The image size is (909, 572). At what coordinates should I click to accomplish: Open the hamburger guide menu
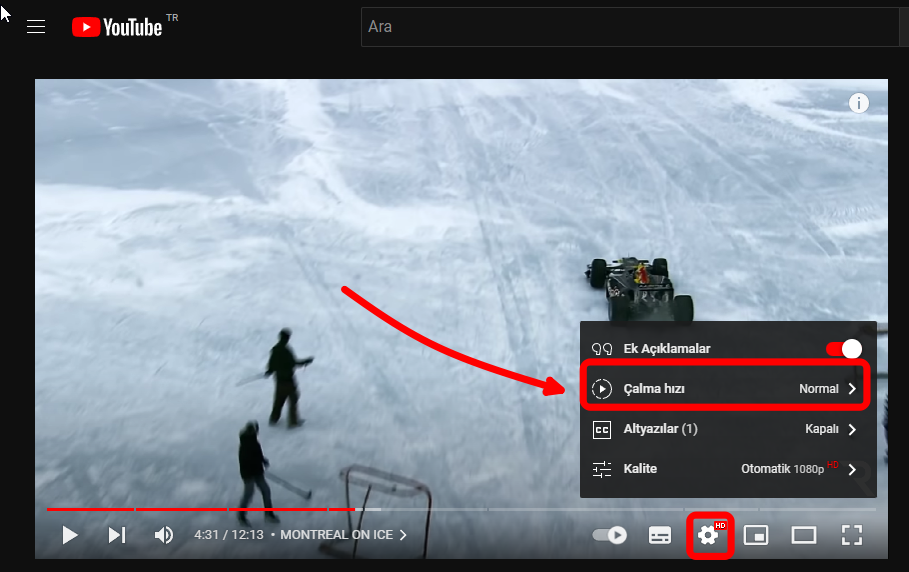[x=36, y=27]
